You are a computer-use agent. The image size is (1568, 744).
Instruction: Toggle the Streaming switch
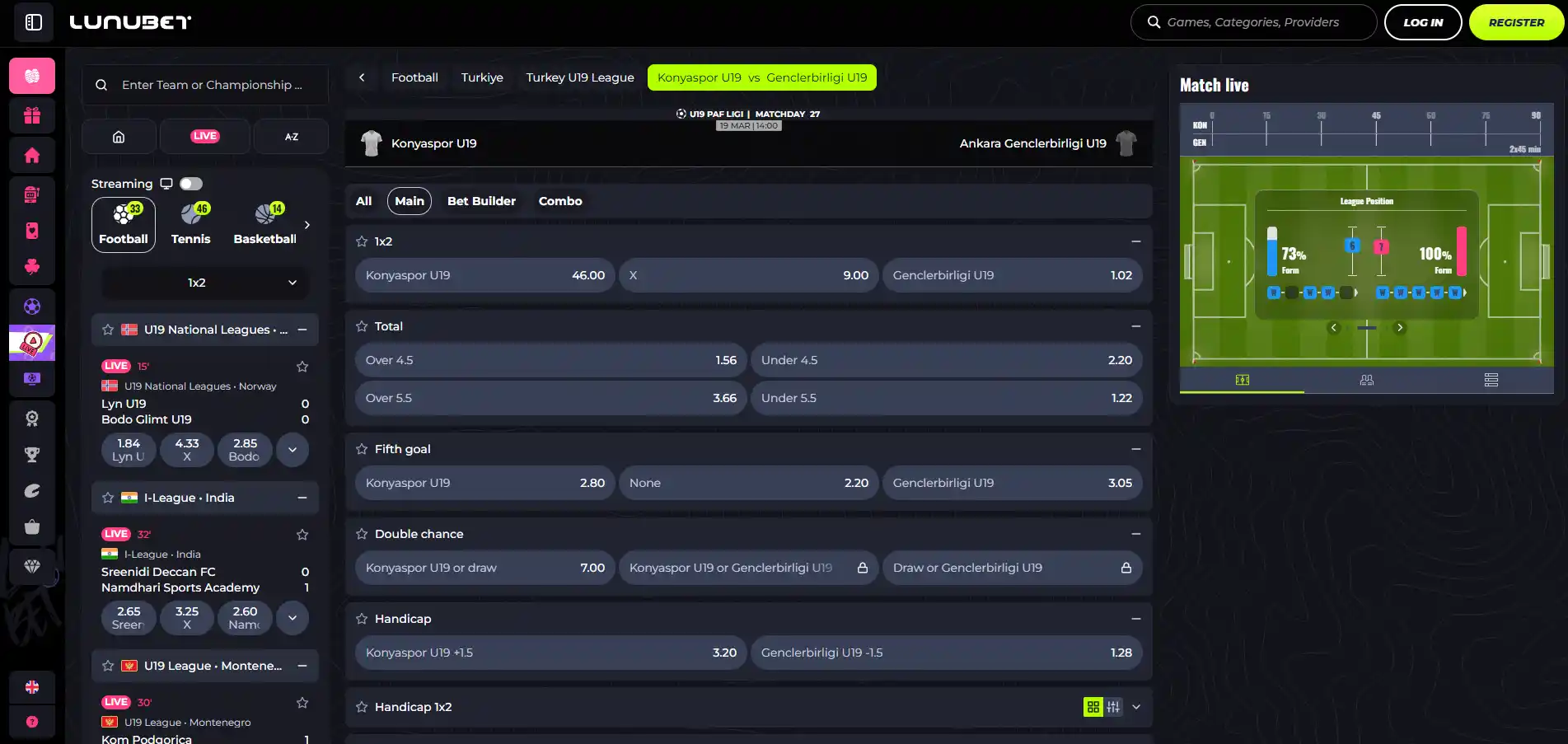coord(191,184)
